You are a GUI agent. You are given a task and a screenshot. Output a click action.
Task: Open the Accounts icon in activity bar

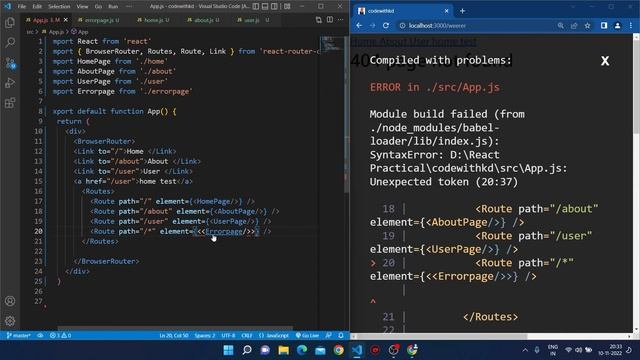point(10,301)
